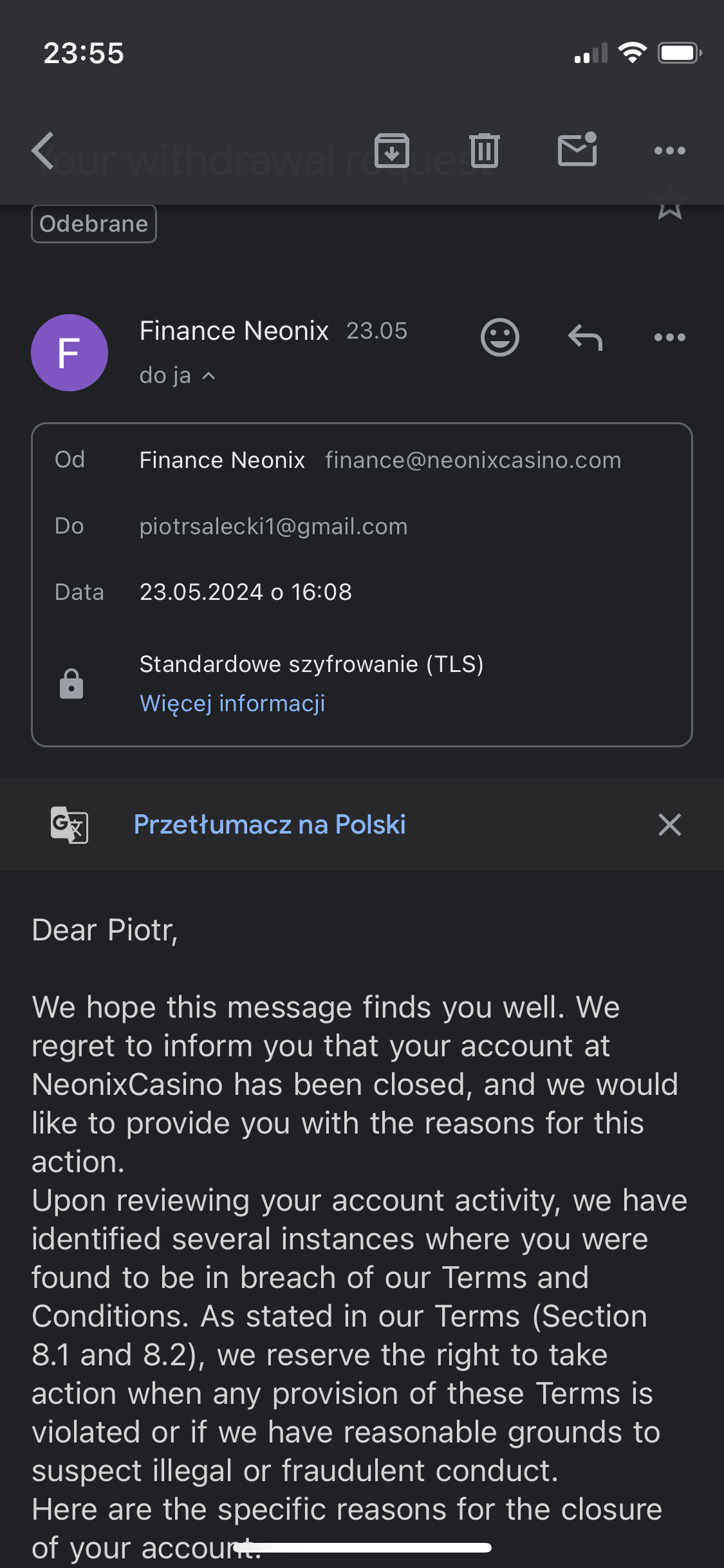Star this withdrawal request email
Image resolution: width=724 pixels, height=1568 pixels.
click(x=669, y=205)
